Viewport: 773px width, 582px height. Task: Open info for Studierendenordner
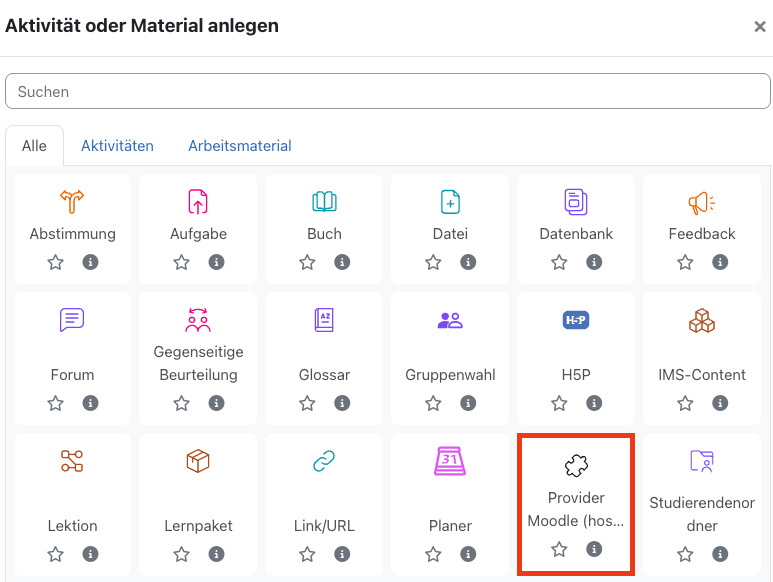[x=720, y=554]
